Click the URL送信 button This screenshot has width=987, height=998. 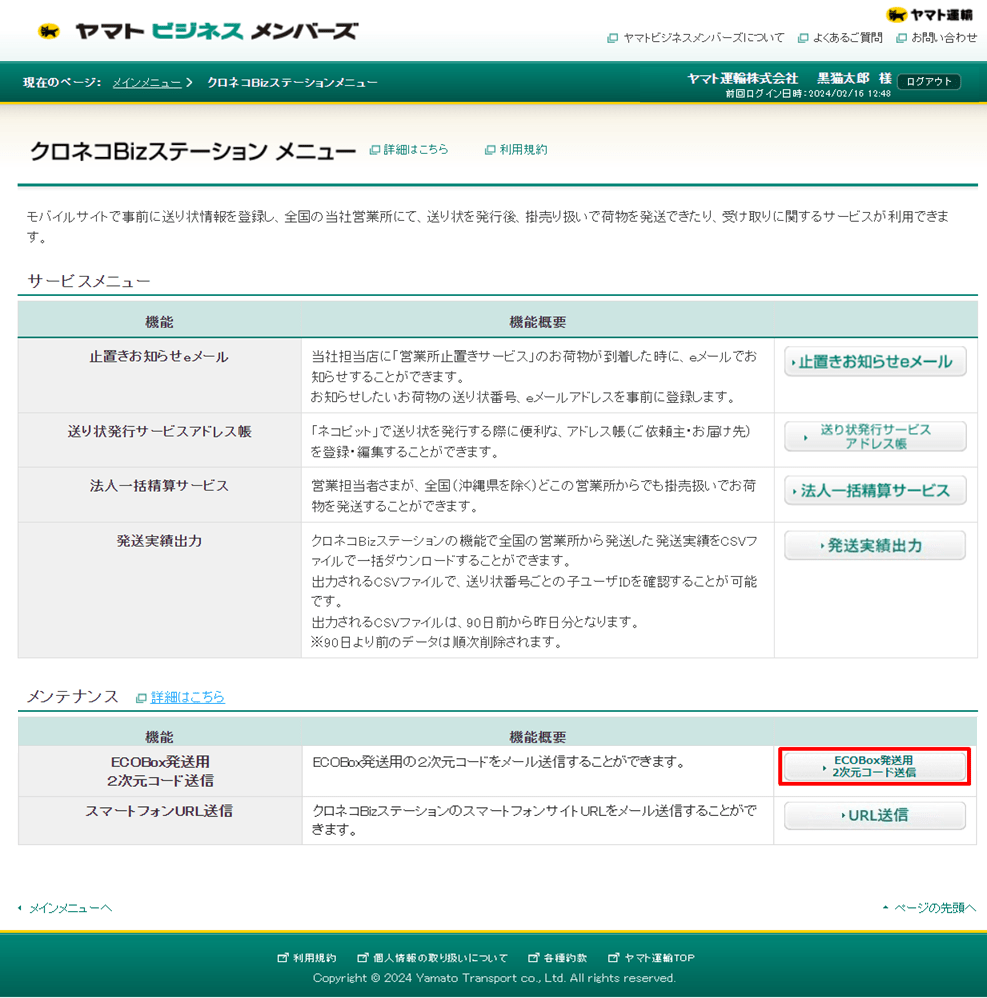click(875, 815)
